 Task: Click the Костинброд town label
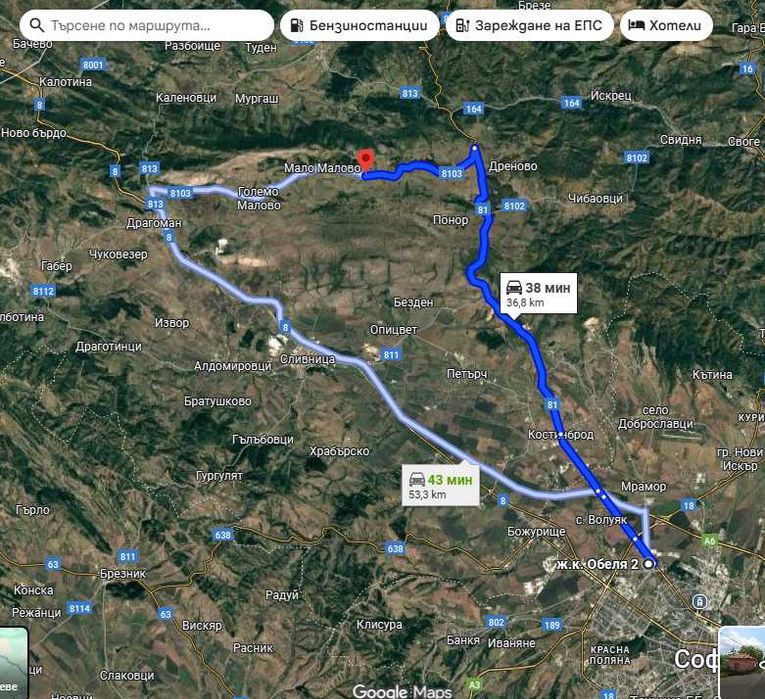[x=561, y=434]
